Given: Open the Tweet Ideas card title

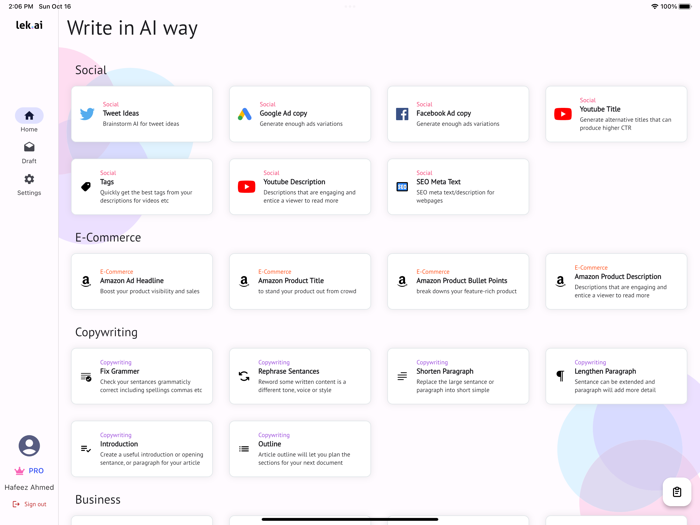Looking at the screenshot, I should [x=121, y=113].
